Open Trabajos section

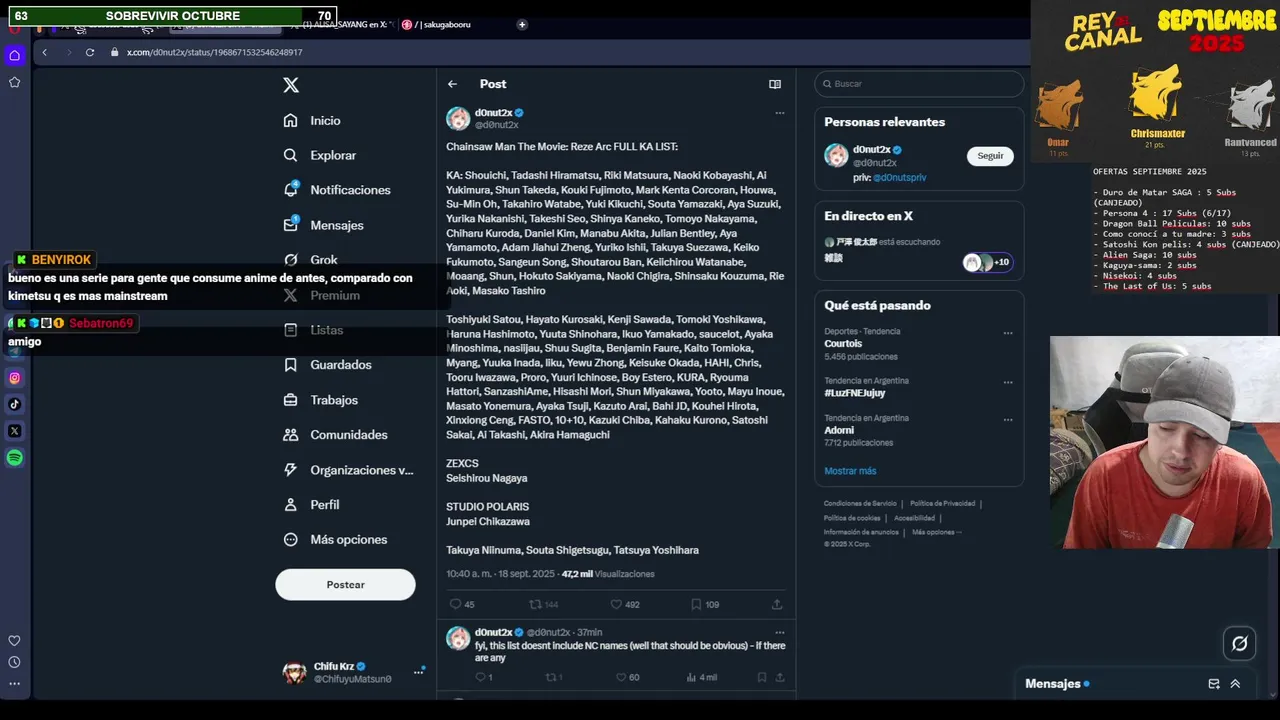(x=320, y=400)
